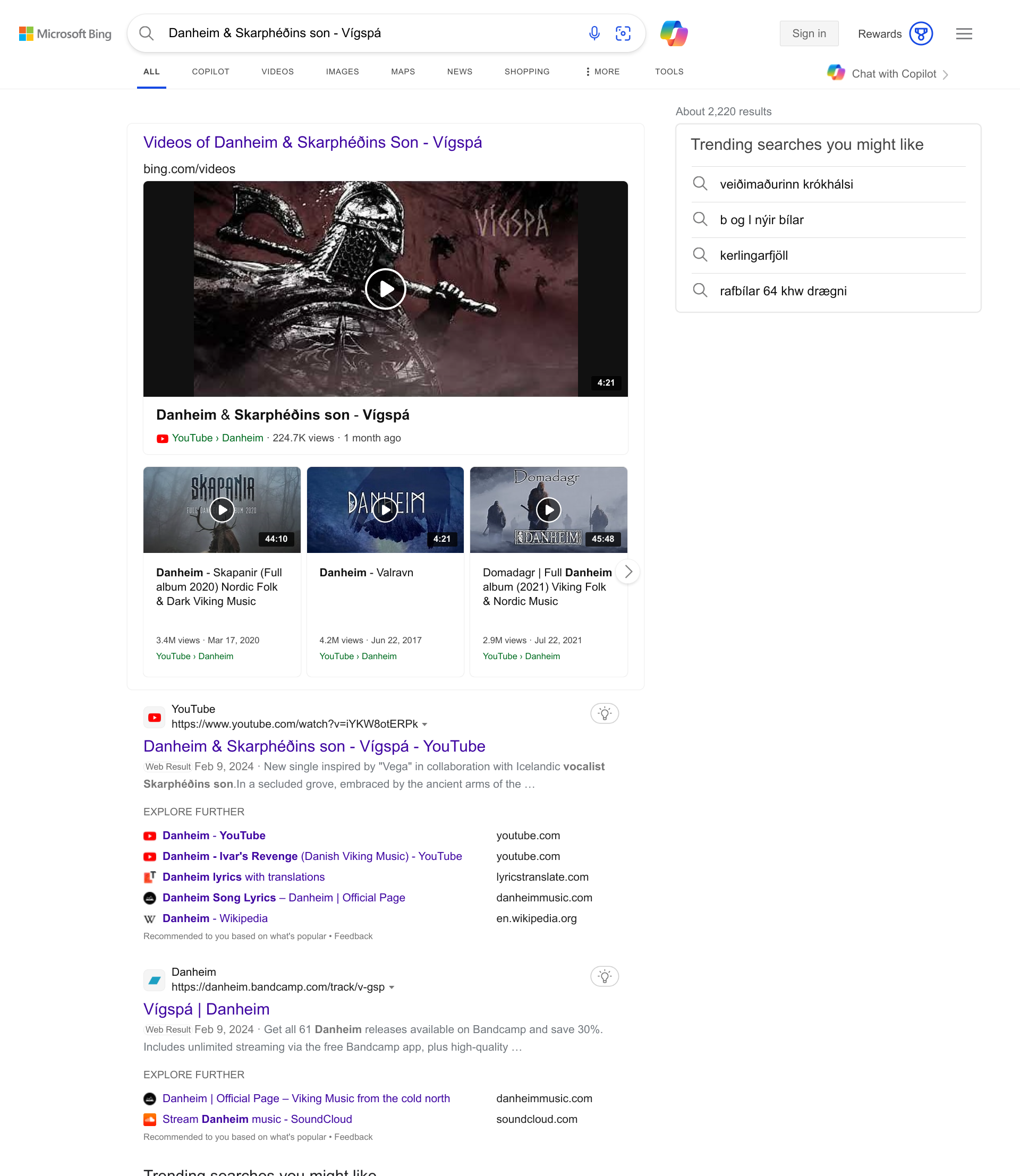The width and height of the screenshot is (1020, 1176).
Task: Switch to the VIDEOS tab
Action: (277, 72)
